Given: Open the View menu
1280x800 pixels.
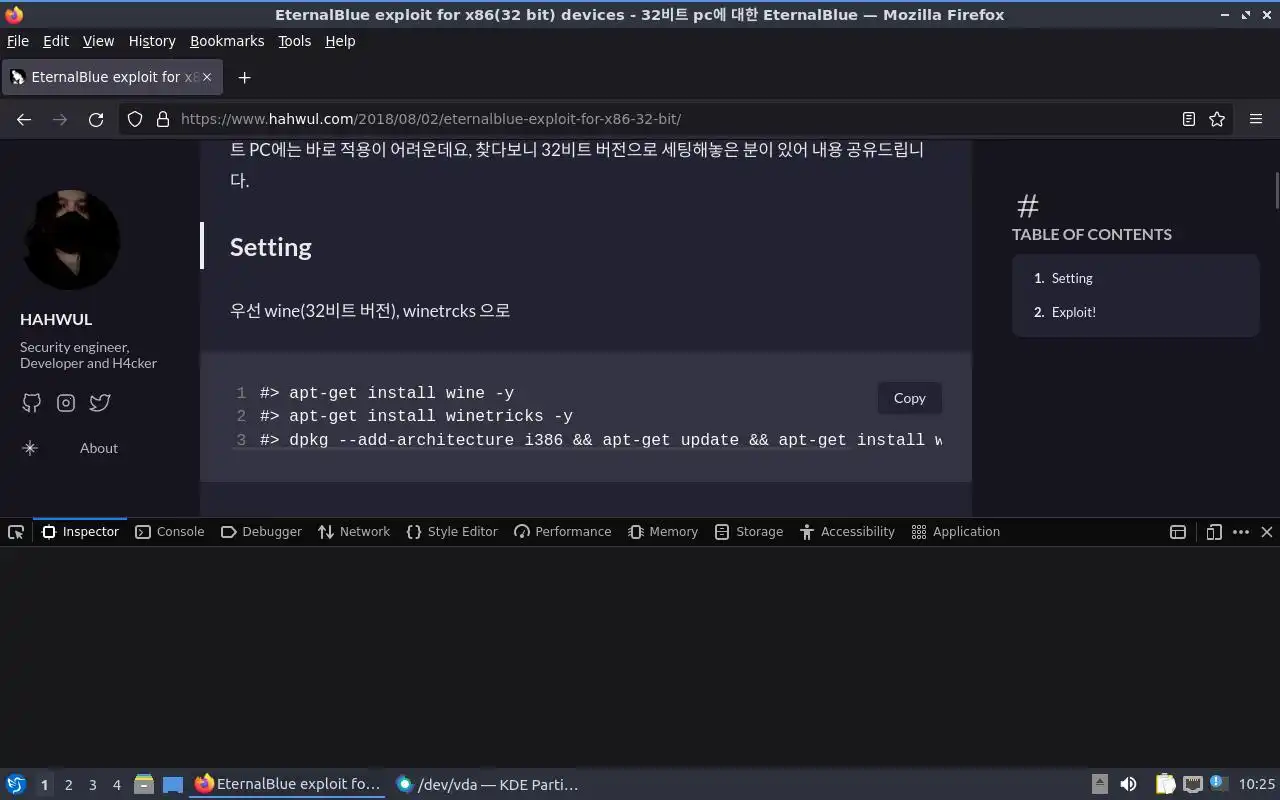Looking at the screenshot, I should [98, 41].
